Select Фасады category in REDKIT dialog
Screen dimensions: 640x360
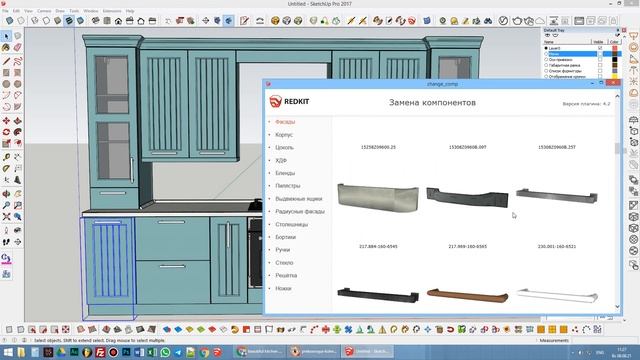[285, 122]
